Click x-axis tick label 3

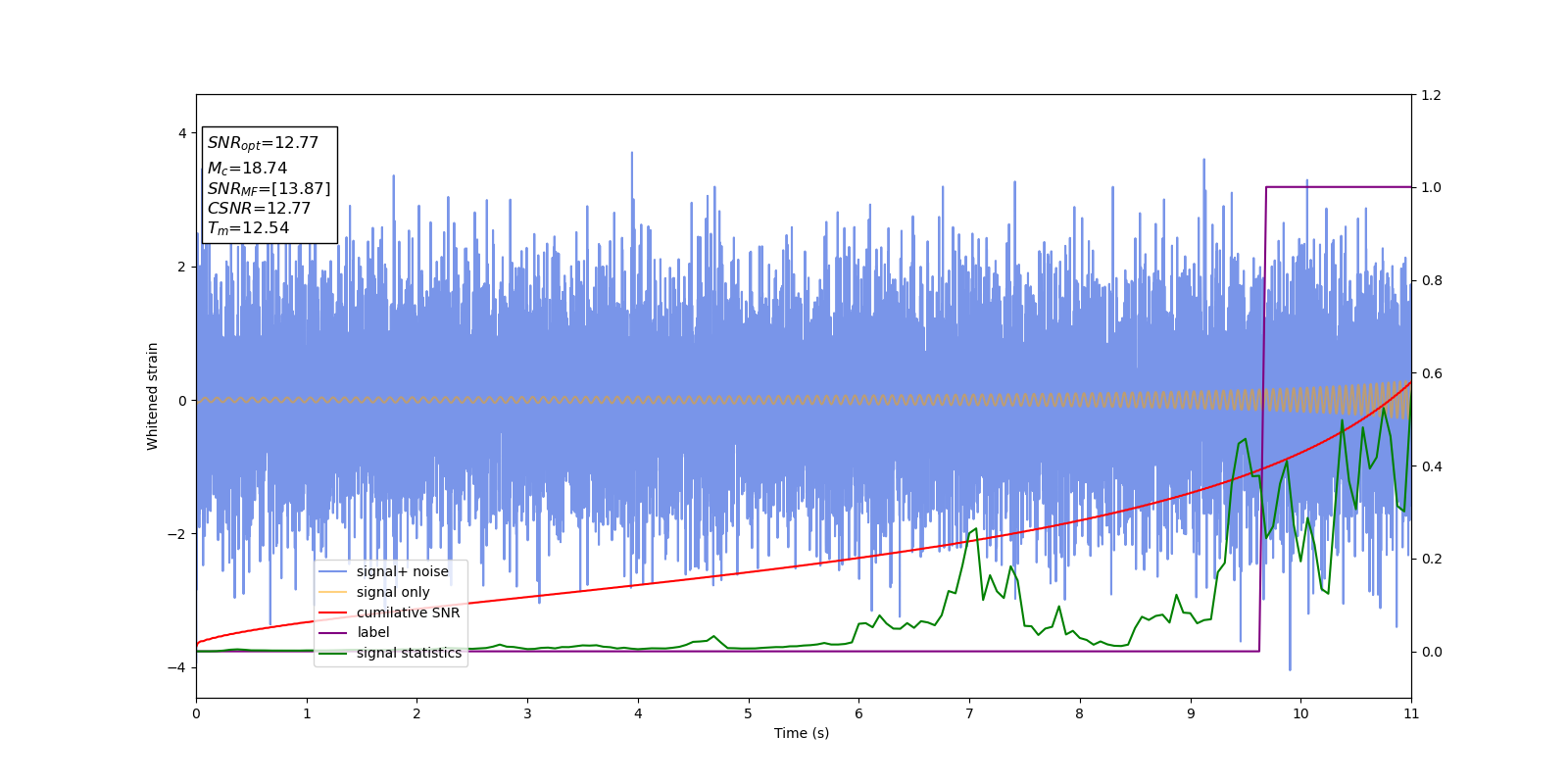[x=527, y=713]
